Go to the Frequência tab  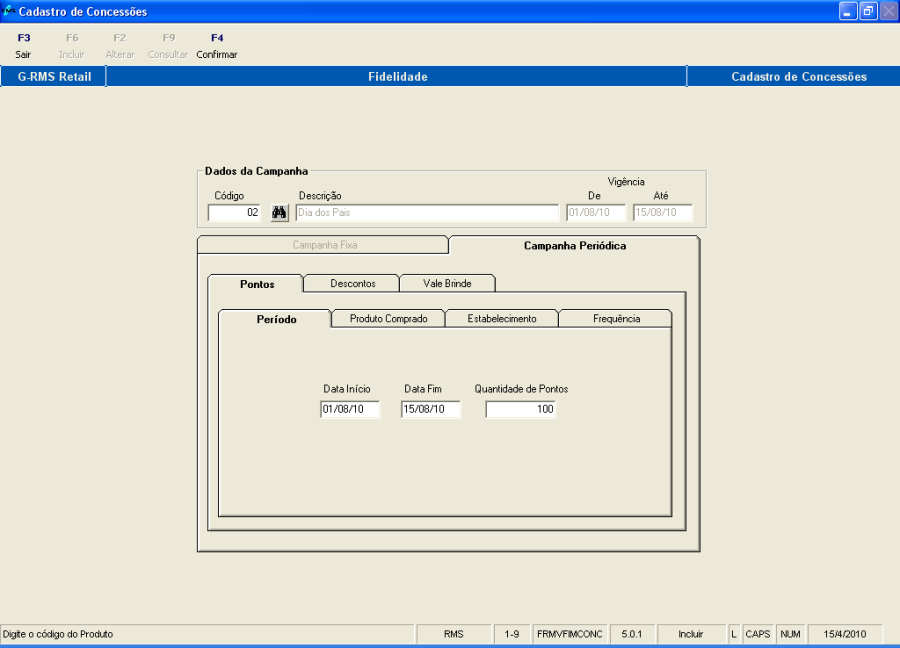tap(614, 319)
